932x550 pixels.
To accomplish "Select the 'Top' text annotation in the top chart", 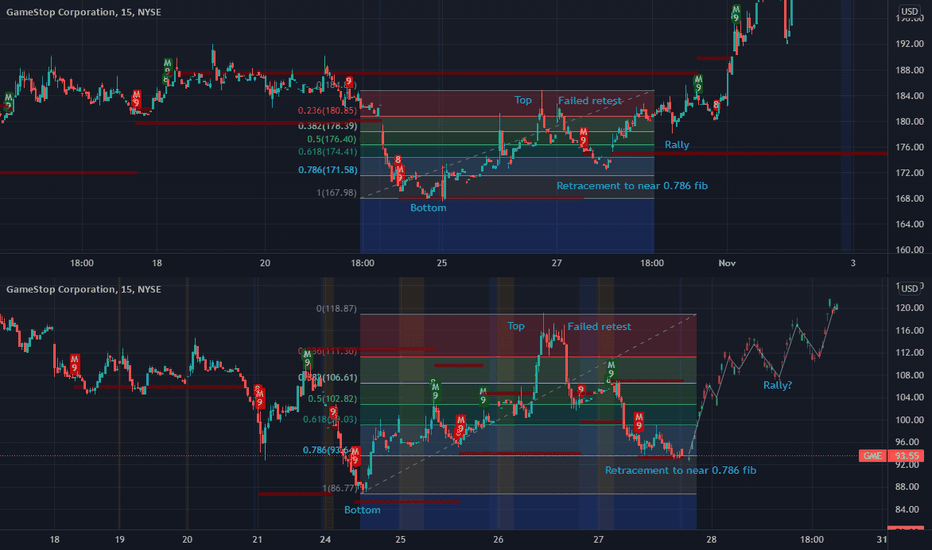I will tap(523, 100).
